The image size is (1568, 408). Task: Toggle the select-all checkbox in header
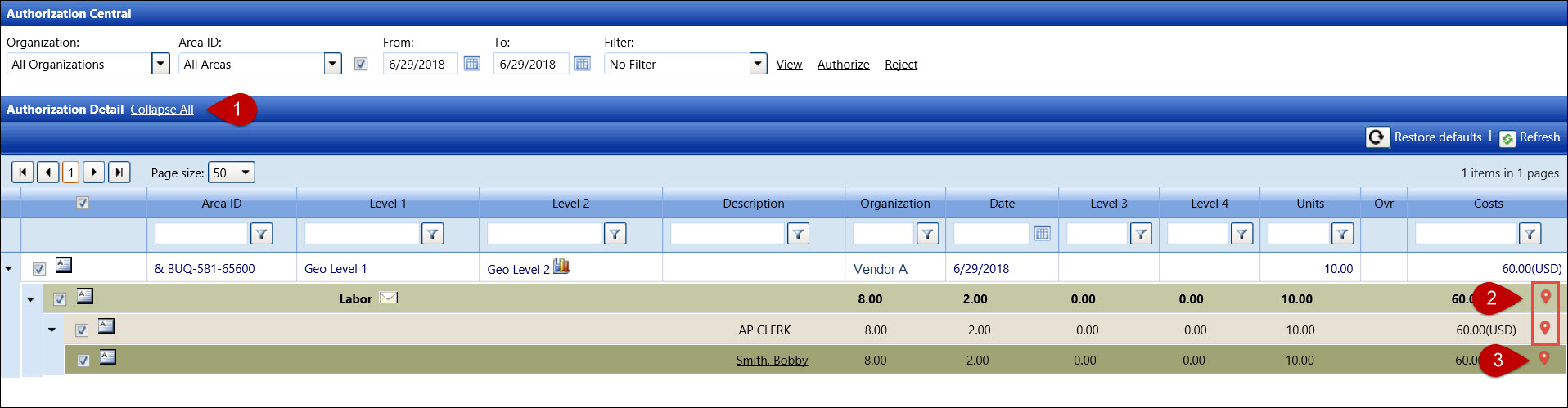(83, 203)
